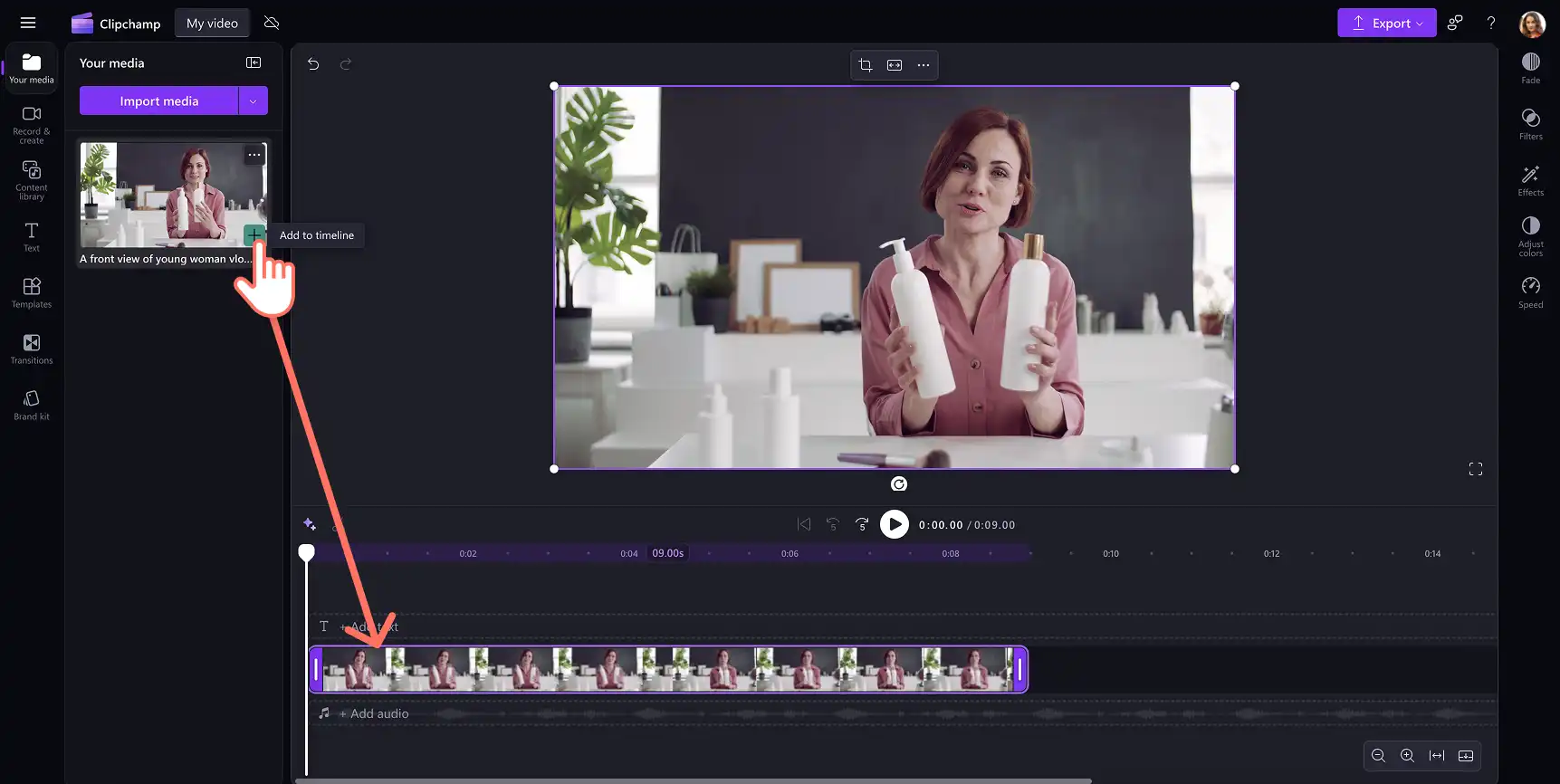Click the crop icon above preview
Image resolution: width=1560 pixels, height=784 pixels.
coord(866,65)
